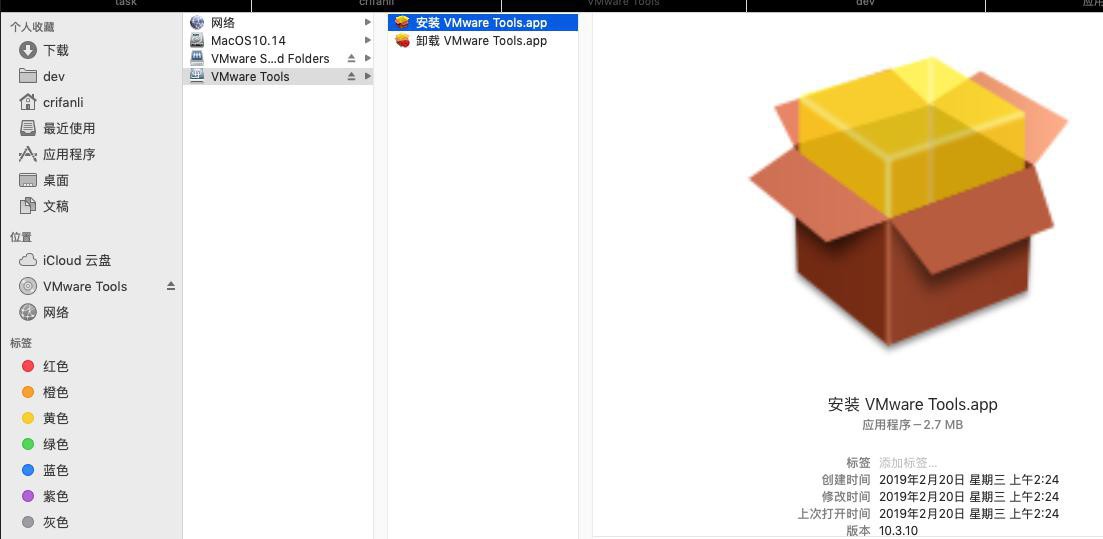This screenshot has width=1103, height=539.
Task: Open the crifanli home icon
Action: point(27,102)
